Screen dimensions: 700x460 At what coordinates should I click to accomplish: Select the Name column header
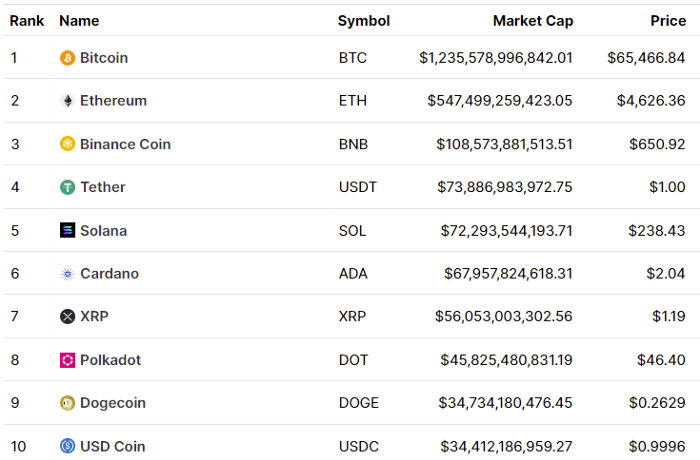tap(79, 21)
